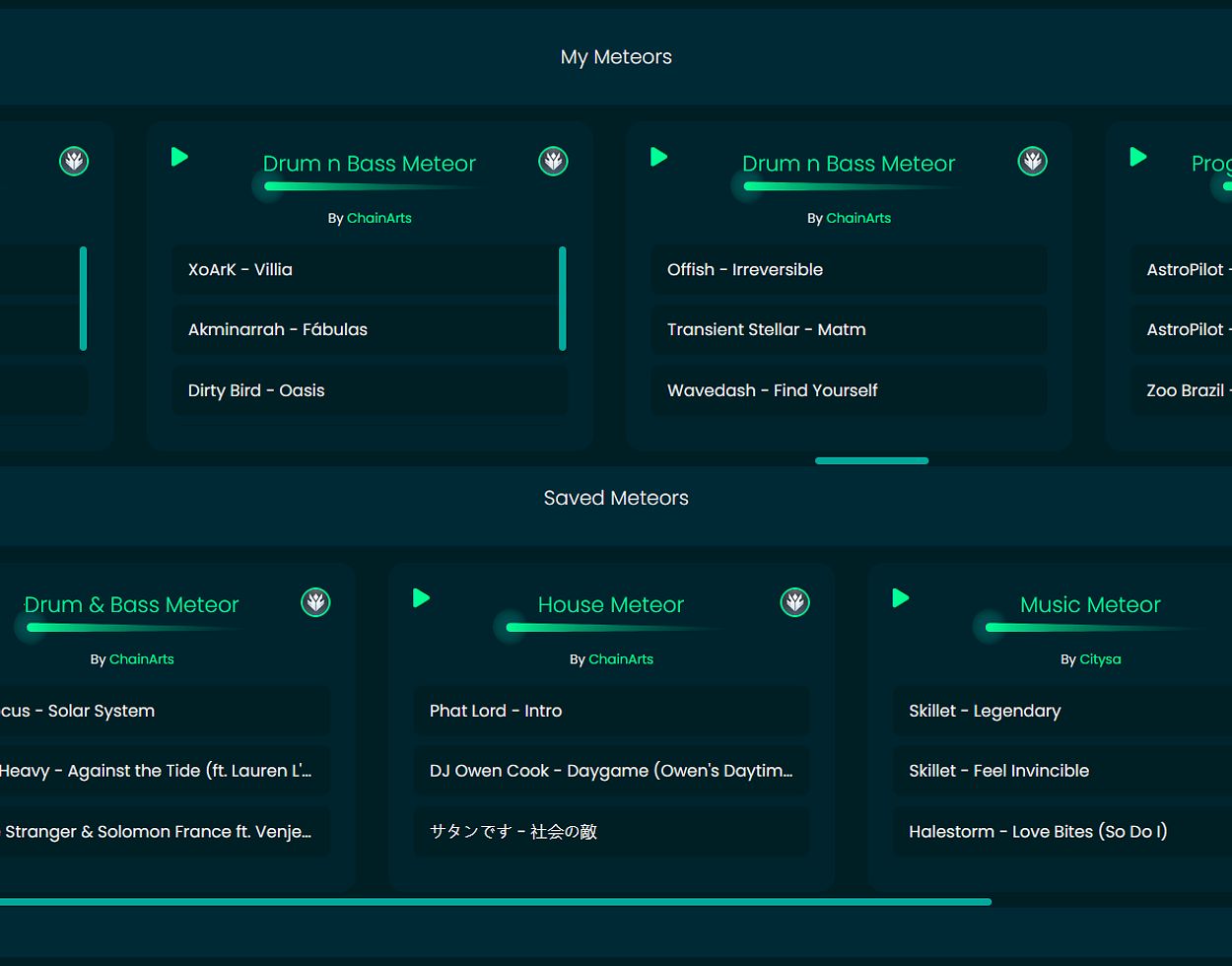Click the Saved Meteors horizontal scrollbar

coord(493,901)
